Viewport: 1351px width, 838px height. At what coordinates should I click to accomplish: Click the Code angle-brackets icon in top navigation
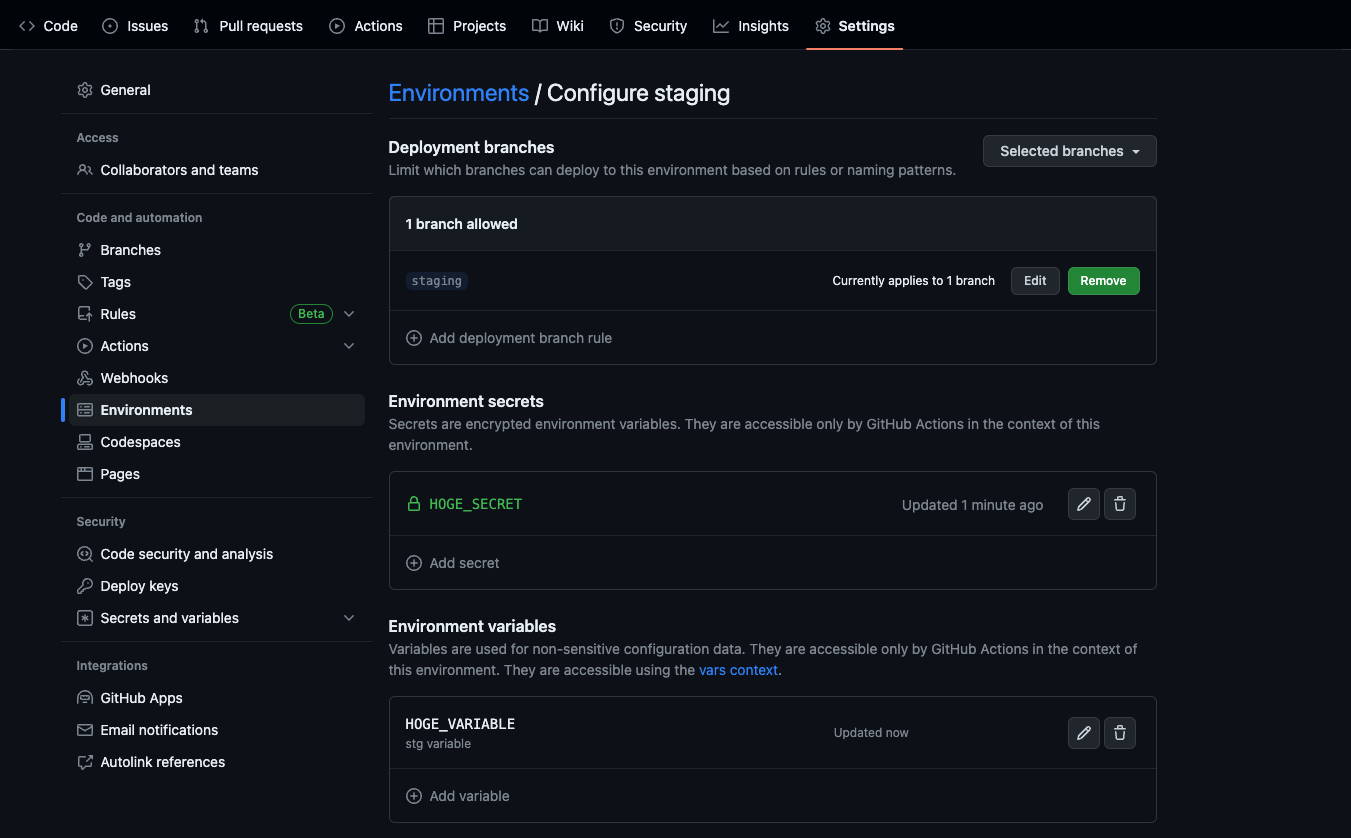26,25
